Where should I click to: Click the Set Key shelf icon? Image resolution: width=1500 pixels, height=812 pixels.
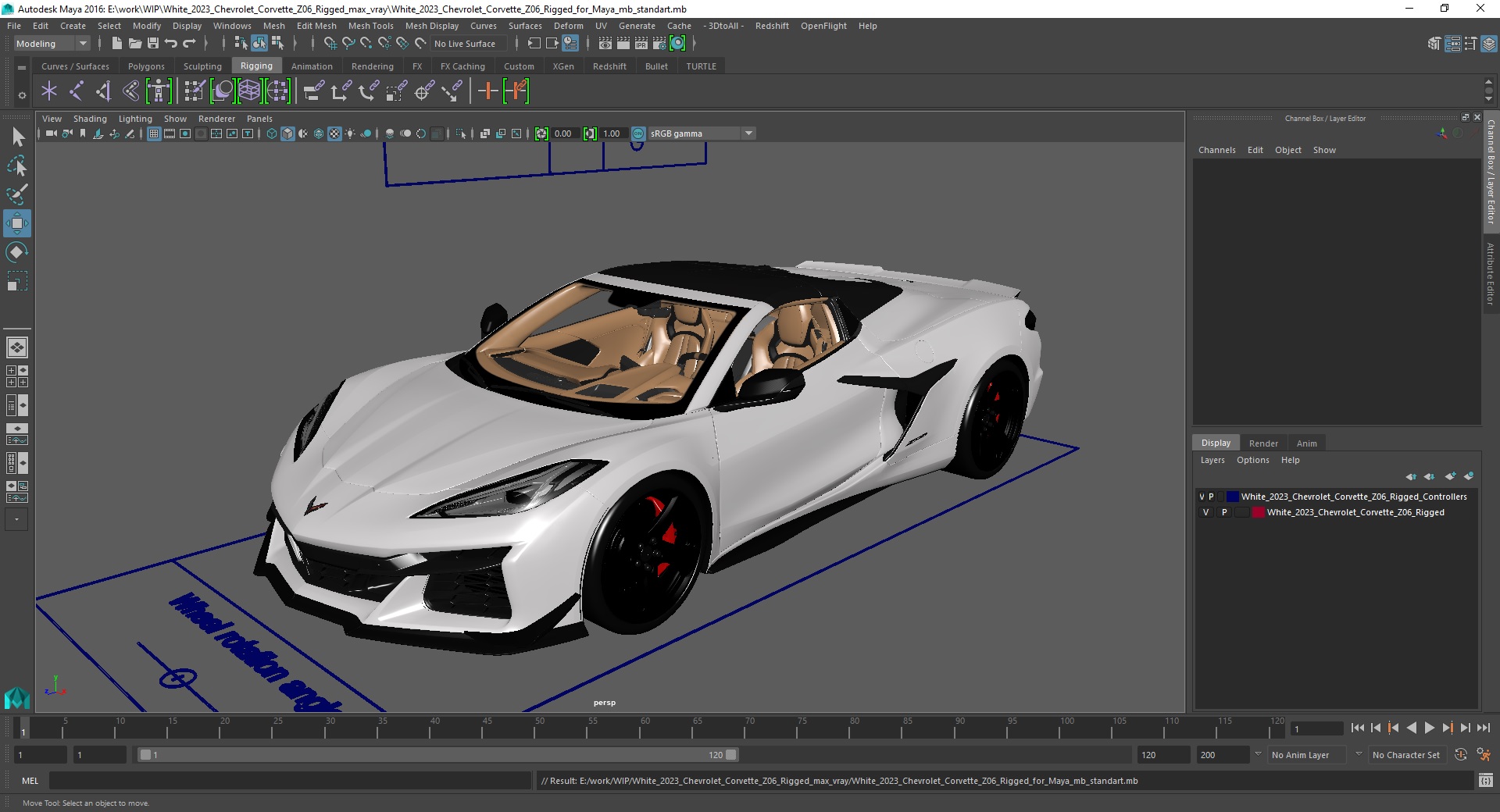488,91
